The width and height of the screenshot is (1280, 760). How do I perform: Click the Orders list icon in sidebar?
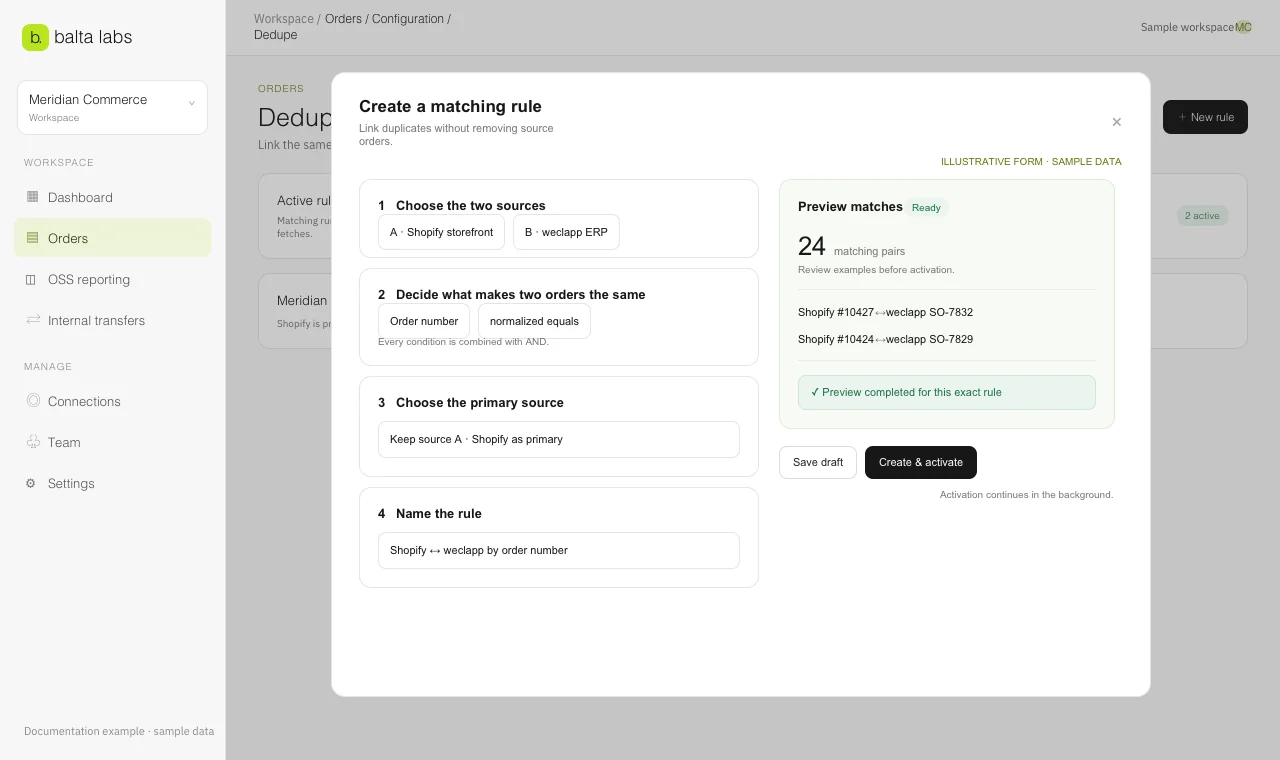(x=32, y=238)
